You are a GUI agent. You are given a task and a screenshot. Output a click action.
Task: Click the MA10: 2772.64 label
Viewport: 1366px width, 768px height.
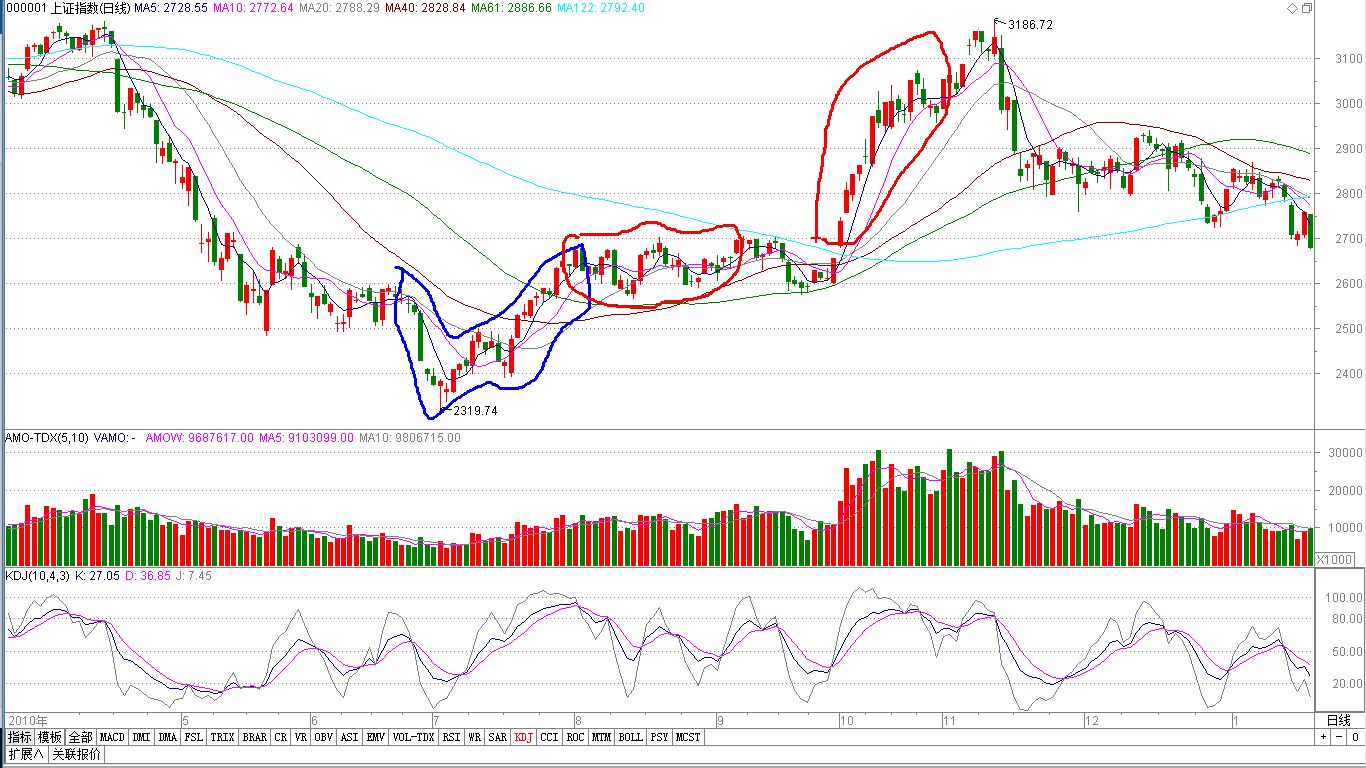coord(254,8)
